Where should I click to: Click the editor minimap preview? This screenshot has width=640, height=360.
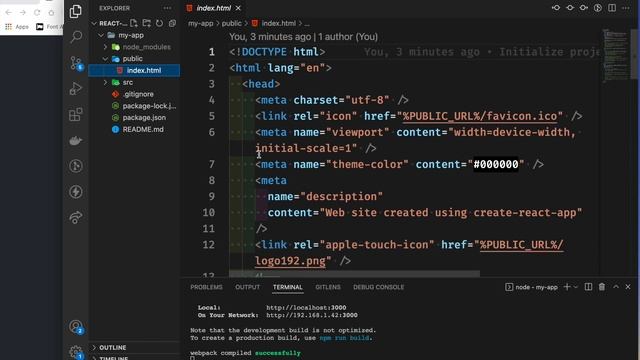[x=615, y=55]
